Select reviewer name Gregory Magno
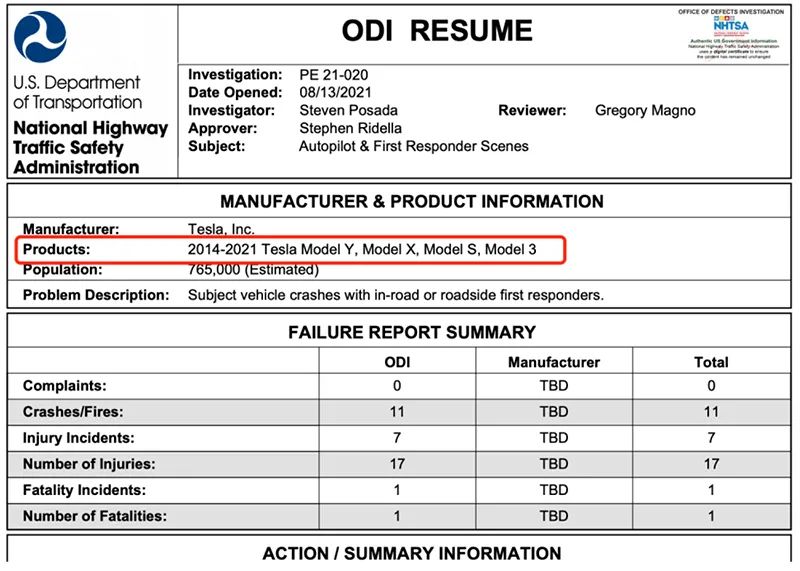This screenshot has width=800, height=571. click(x=645, y=110)
